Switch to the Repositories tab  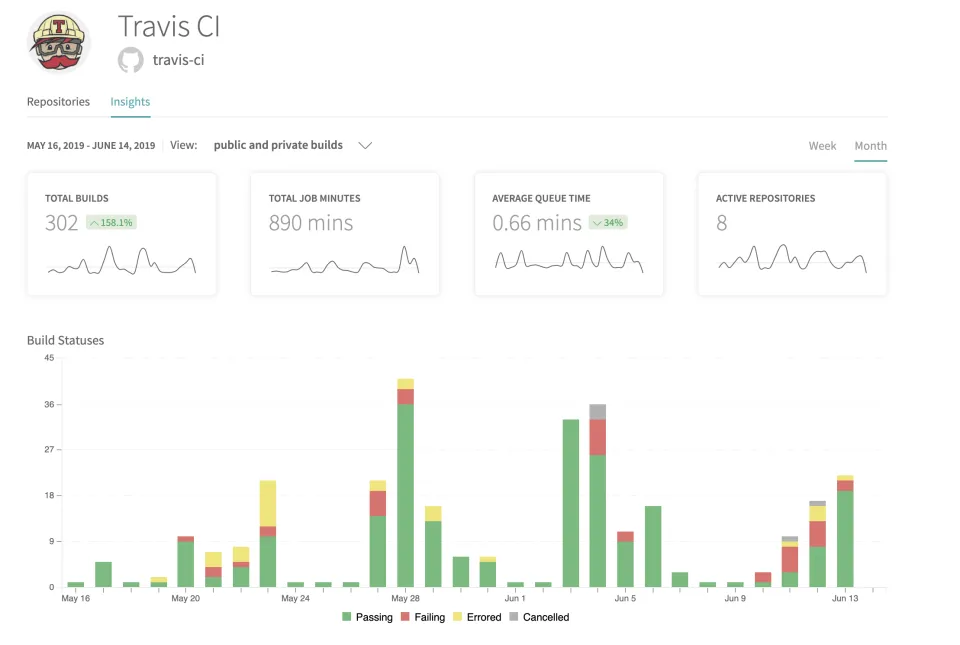(58, 102)
